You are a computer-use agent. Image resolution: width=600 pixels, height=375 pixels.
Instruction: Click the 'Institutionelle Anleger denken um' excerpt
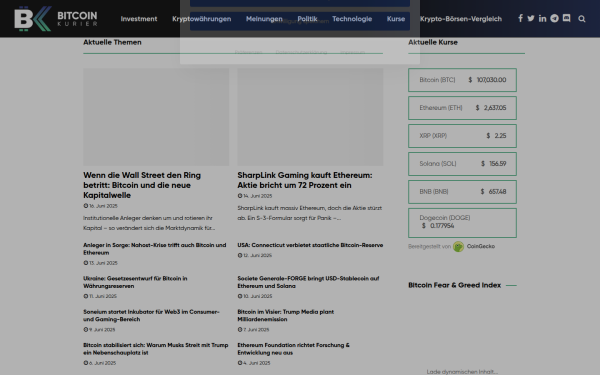149,223
